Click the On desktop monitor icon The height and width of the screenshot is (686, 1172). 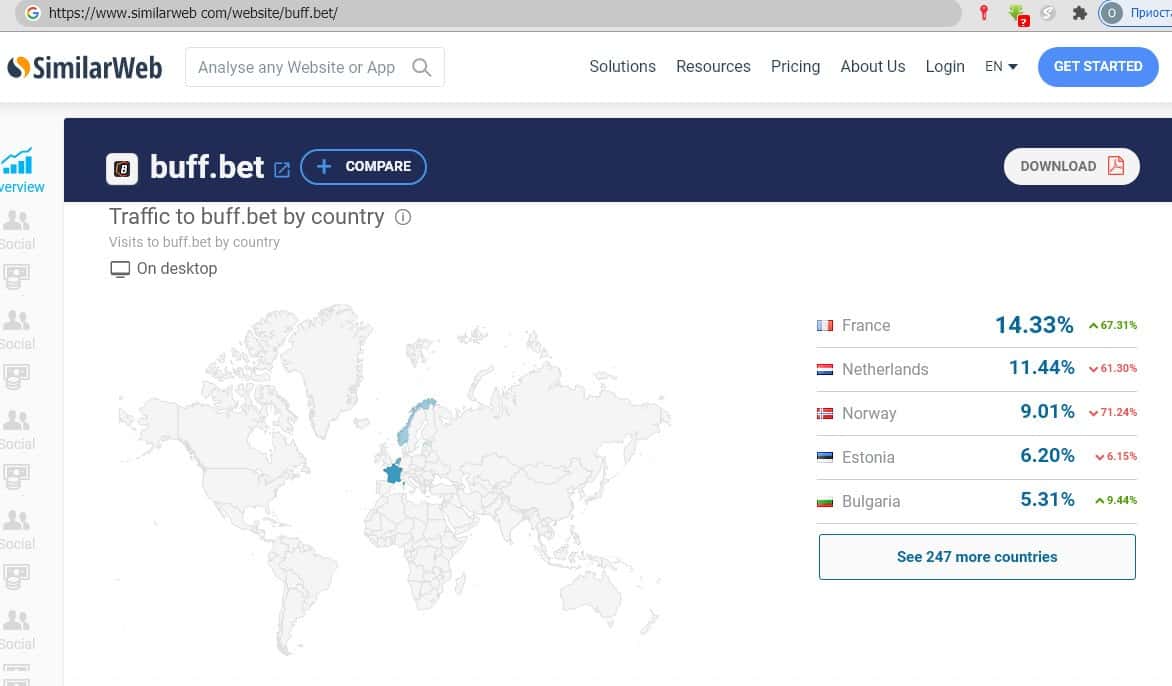(x=120, y=269)
